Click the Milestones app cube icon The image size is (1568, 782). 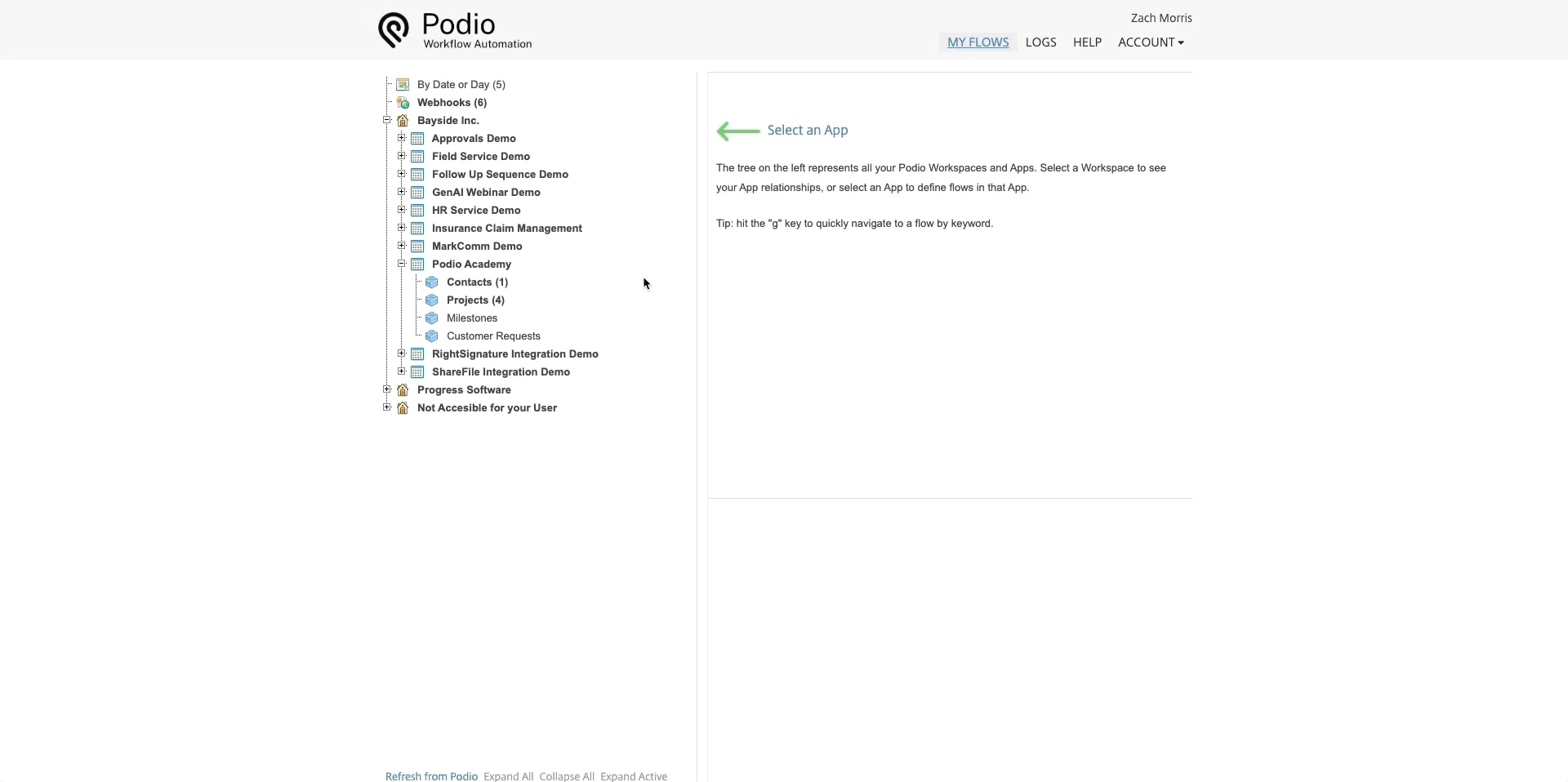tap(432, 318)
